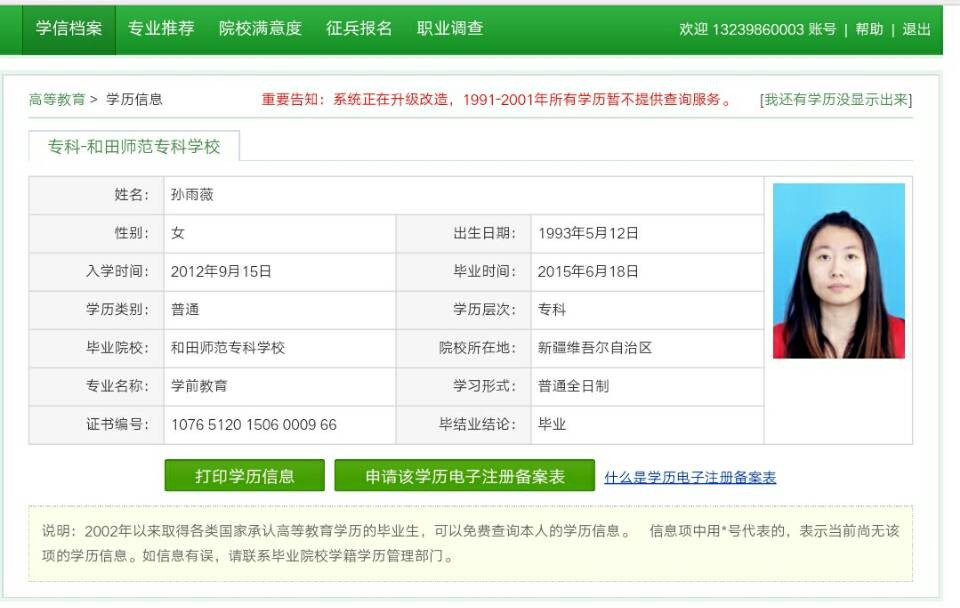The image size is (960, 608).
Task: Click the student portrait photo
Action: pyautogui.click(x=839, y=271)
